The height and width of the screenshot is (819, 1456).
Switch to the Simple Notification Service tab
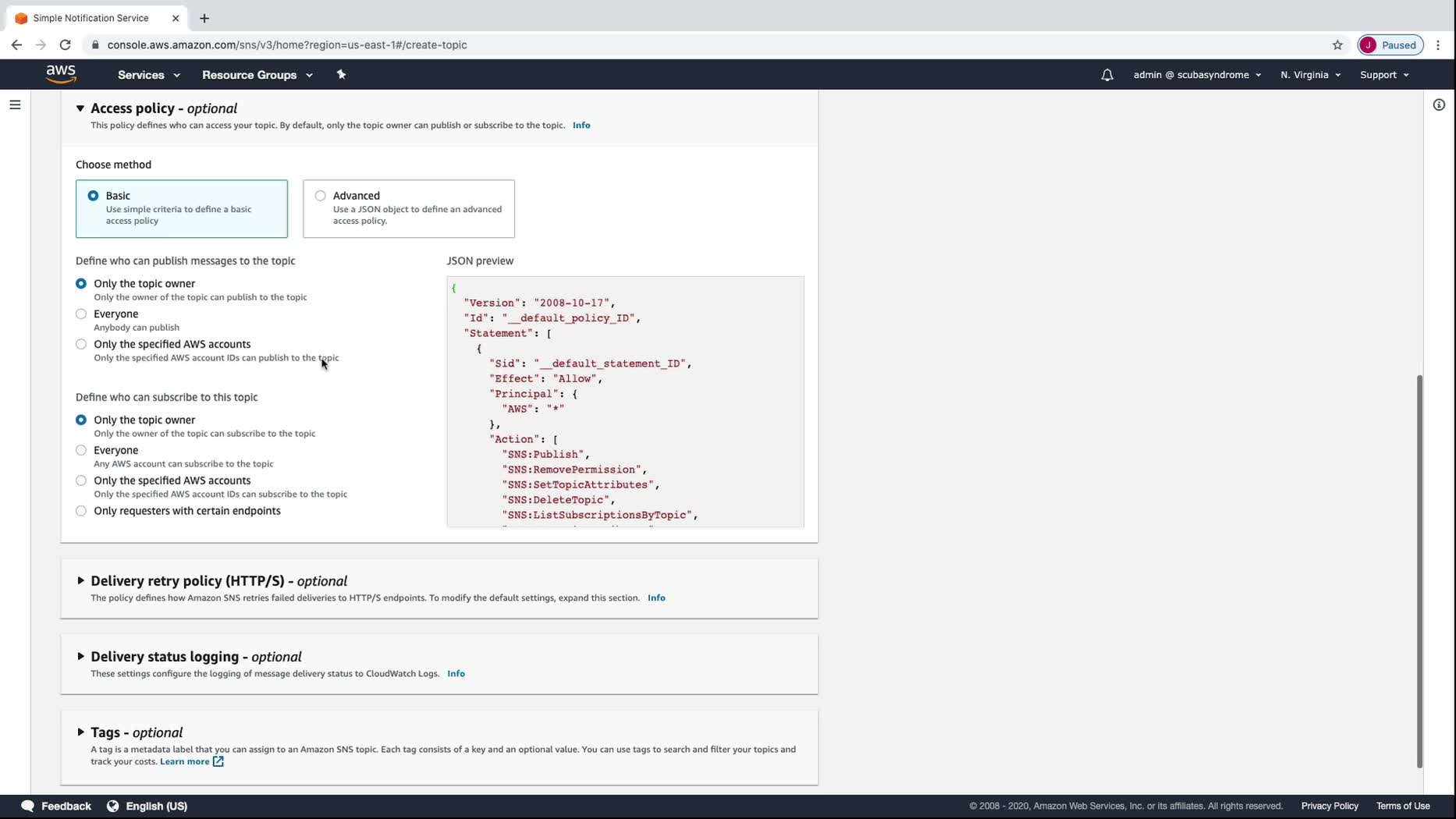click(x=96, y=18)
